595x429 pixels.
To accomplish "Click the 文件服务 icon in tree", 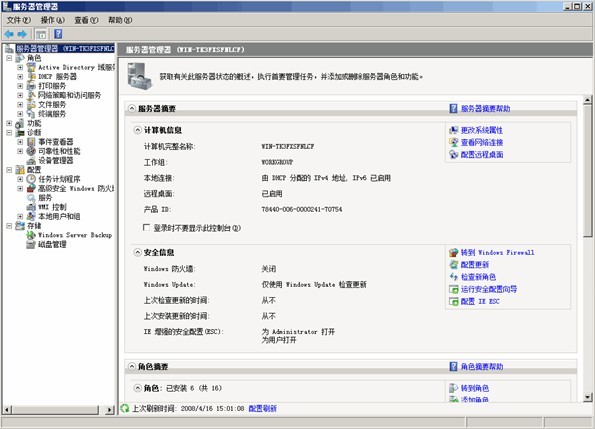I will (31, 105).
